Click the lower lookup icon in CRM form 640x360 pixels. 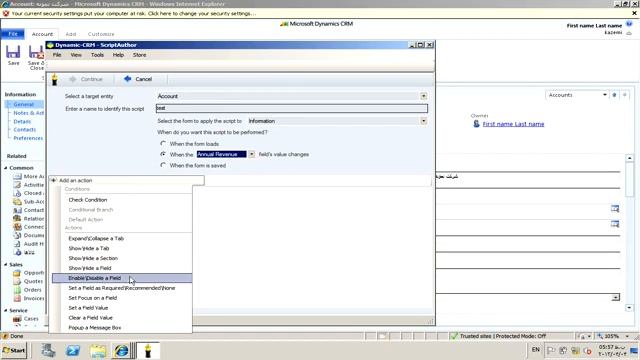[x=615, y=224]
